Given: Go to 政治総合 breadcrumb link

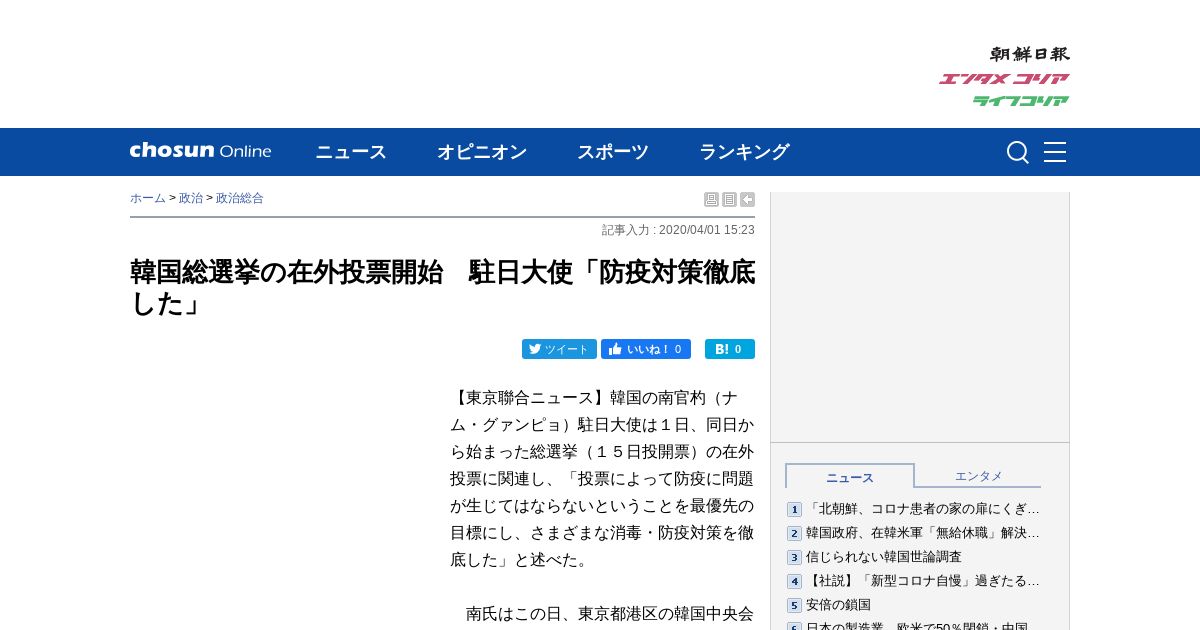Looking at the screenshot, I should click(x=240, y=198).
